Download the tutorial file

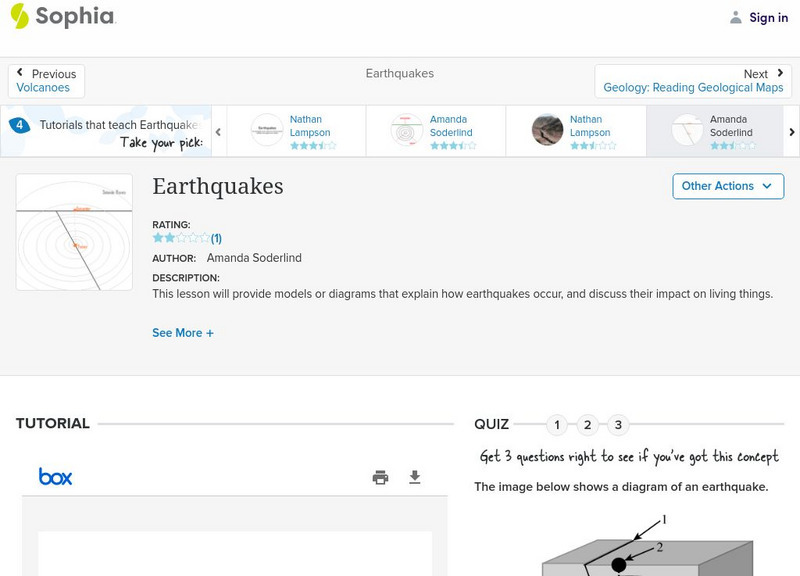[415, 477]
